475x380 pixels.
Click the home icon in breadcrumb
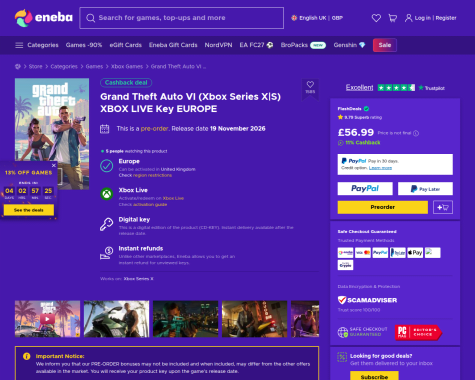click(18, 66)
